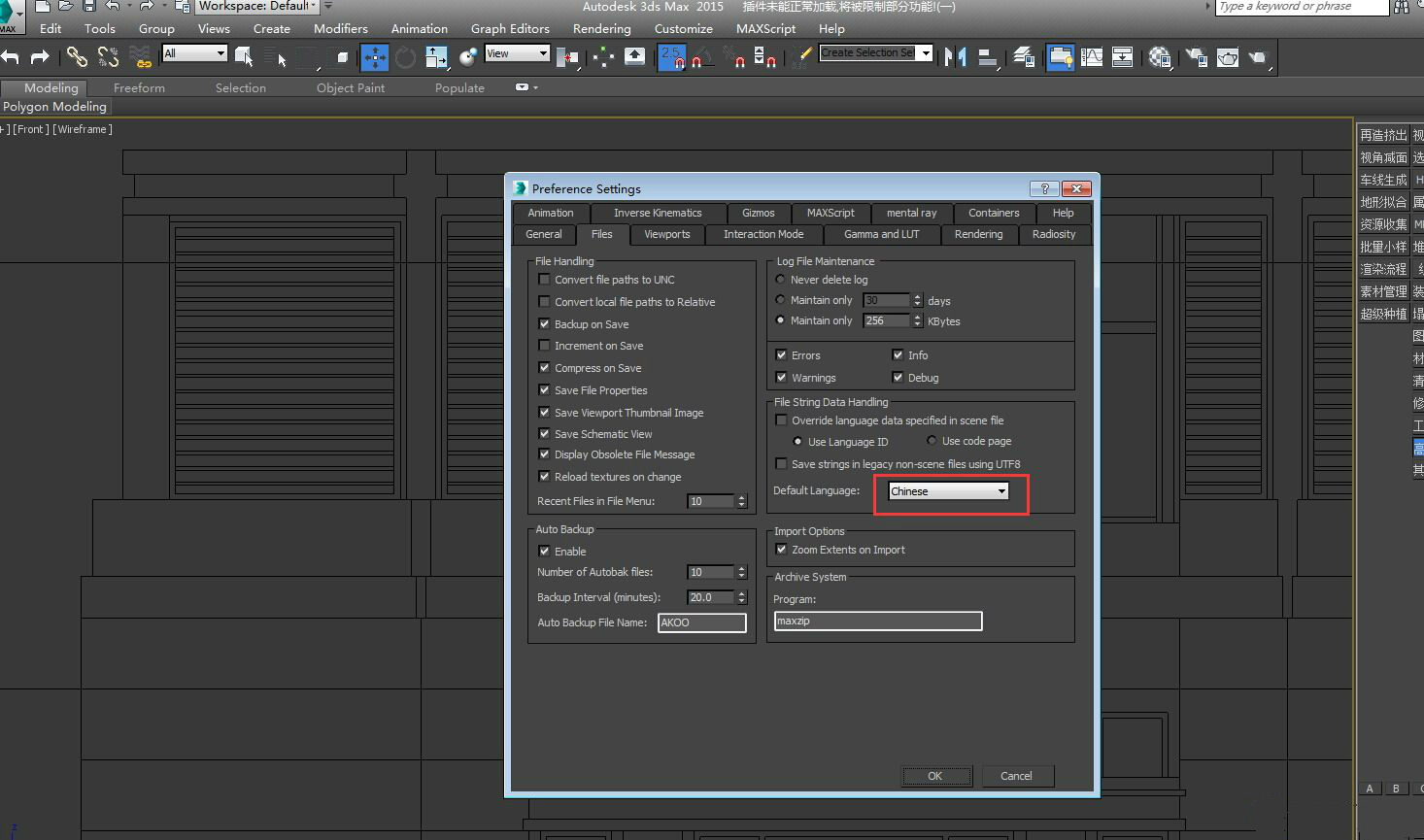
Task: Adjust Recent Files in File Menu spinner
Action: point(742,501)
